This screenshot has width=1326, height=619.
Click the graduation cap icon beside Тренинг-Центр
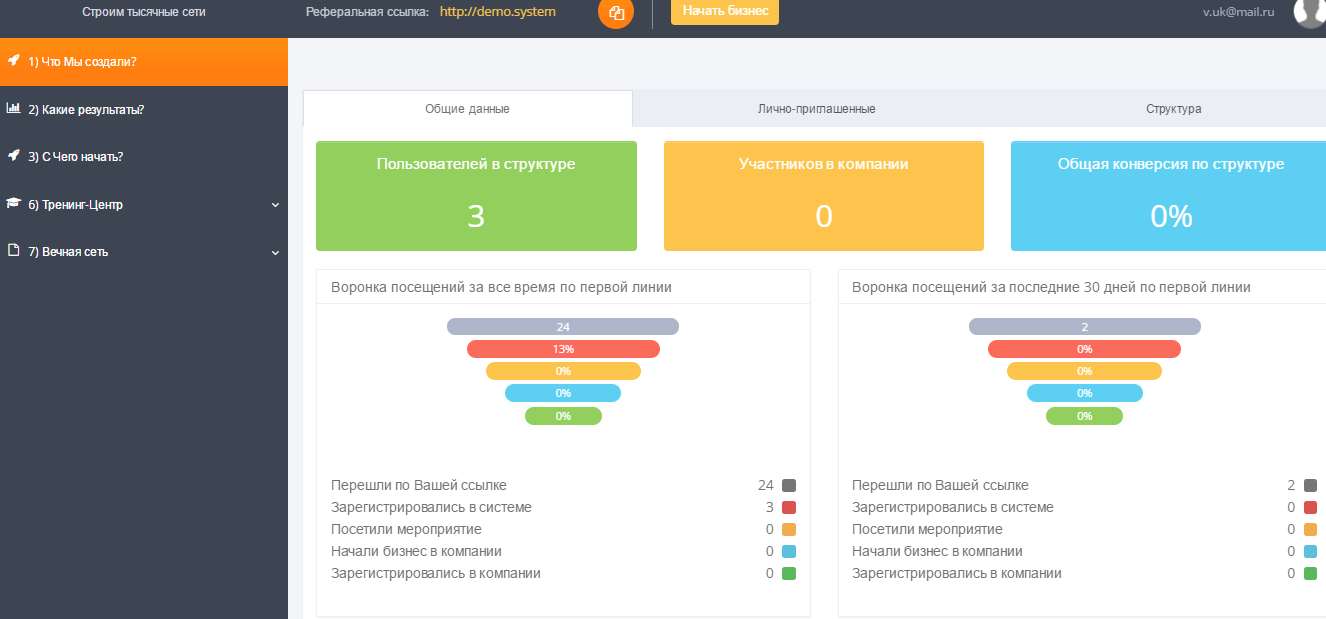click(14, 203)
